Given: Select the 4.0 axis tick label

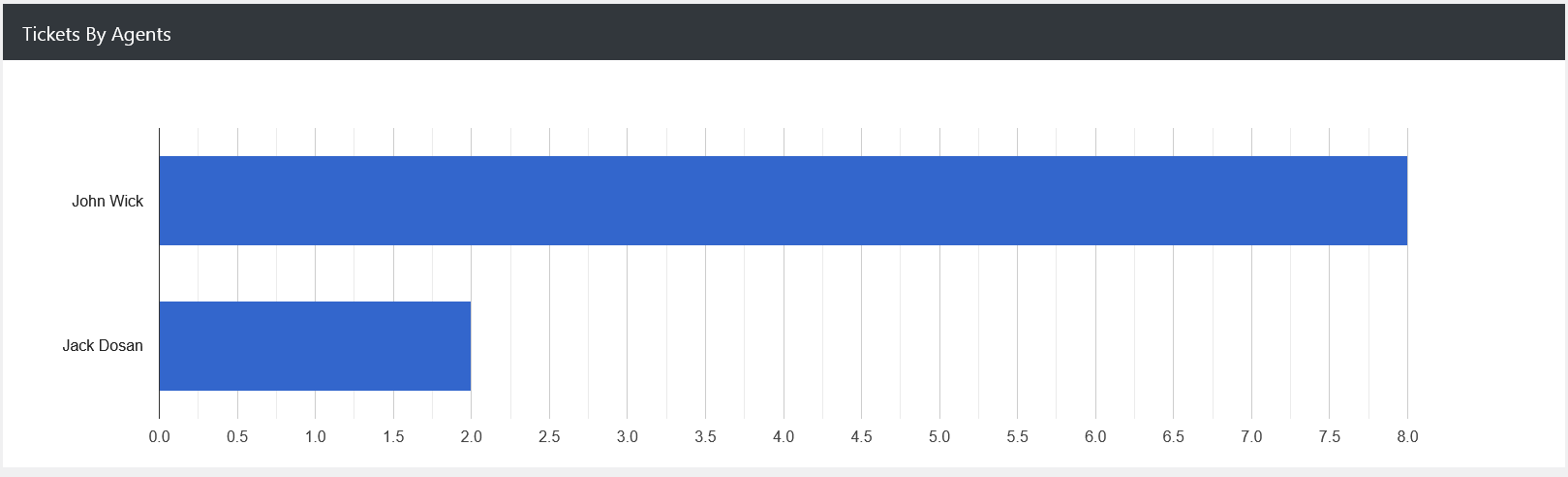Looking at the screenshot, I should (784, 436).
